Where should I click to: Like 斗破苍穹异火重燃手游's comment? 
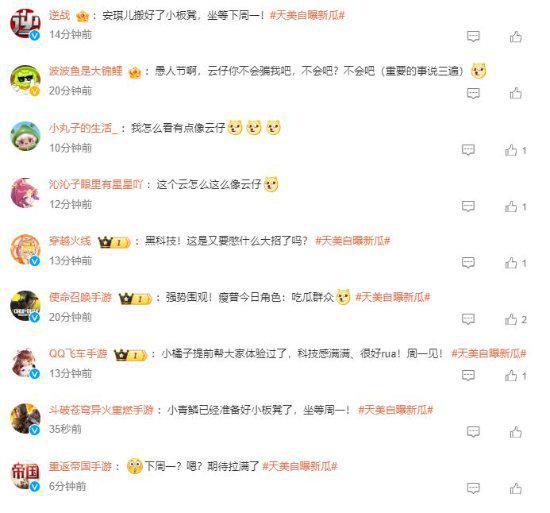coord(516,432)
